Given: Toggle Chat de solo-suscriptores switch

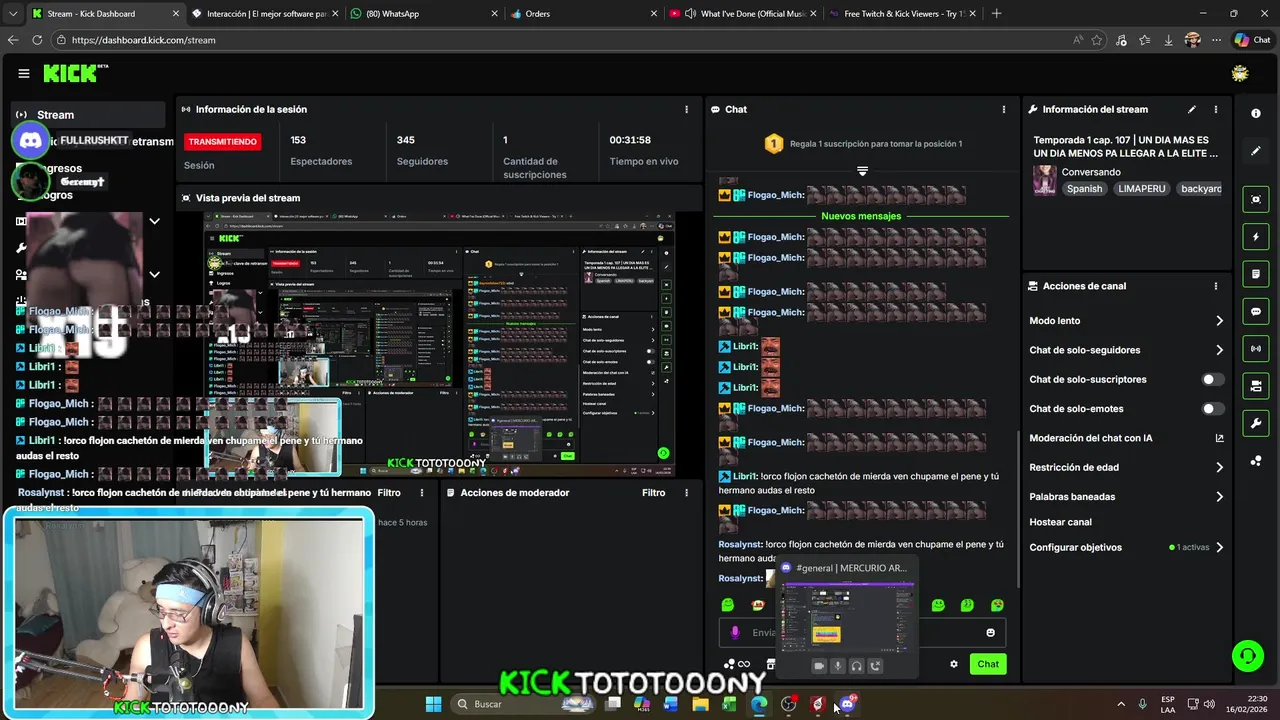Looking at the screenshot, I should point(1213,380).
